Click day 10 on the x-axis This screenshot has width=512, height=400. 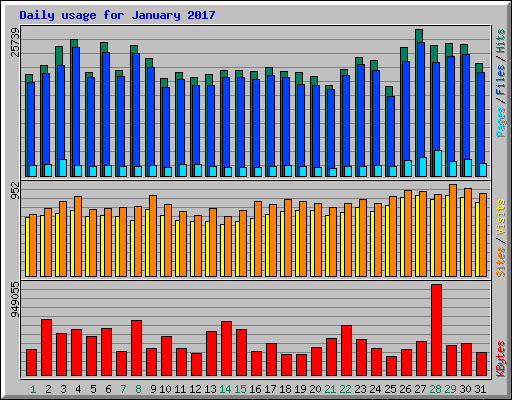(x=165, y=389)
